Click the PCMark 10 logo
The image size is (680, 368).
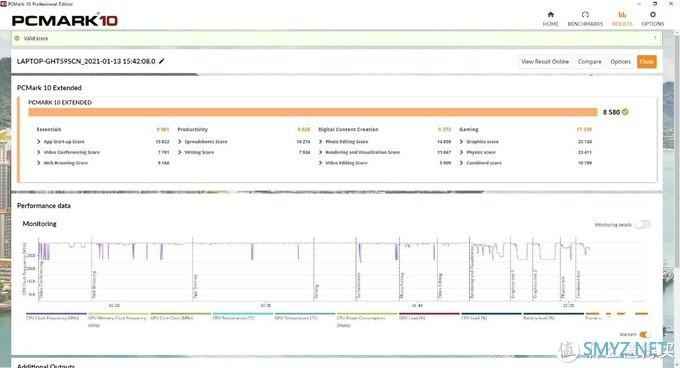pos(65,20)
